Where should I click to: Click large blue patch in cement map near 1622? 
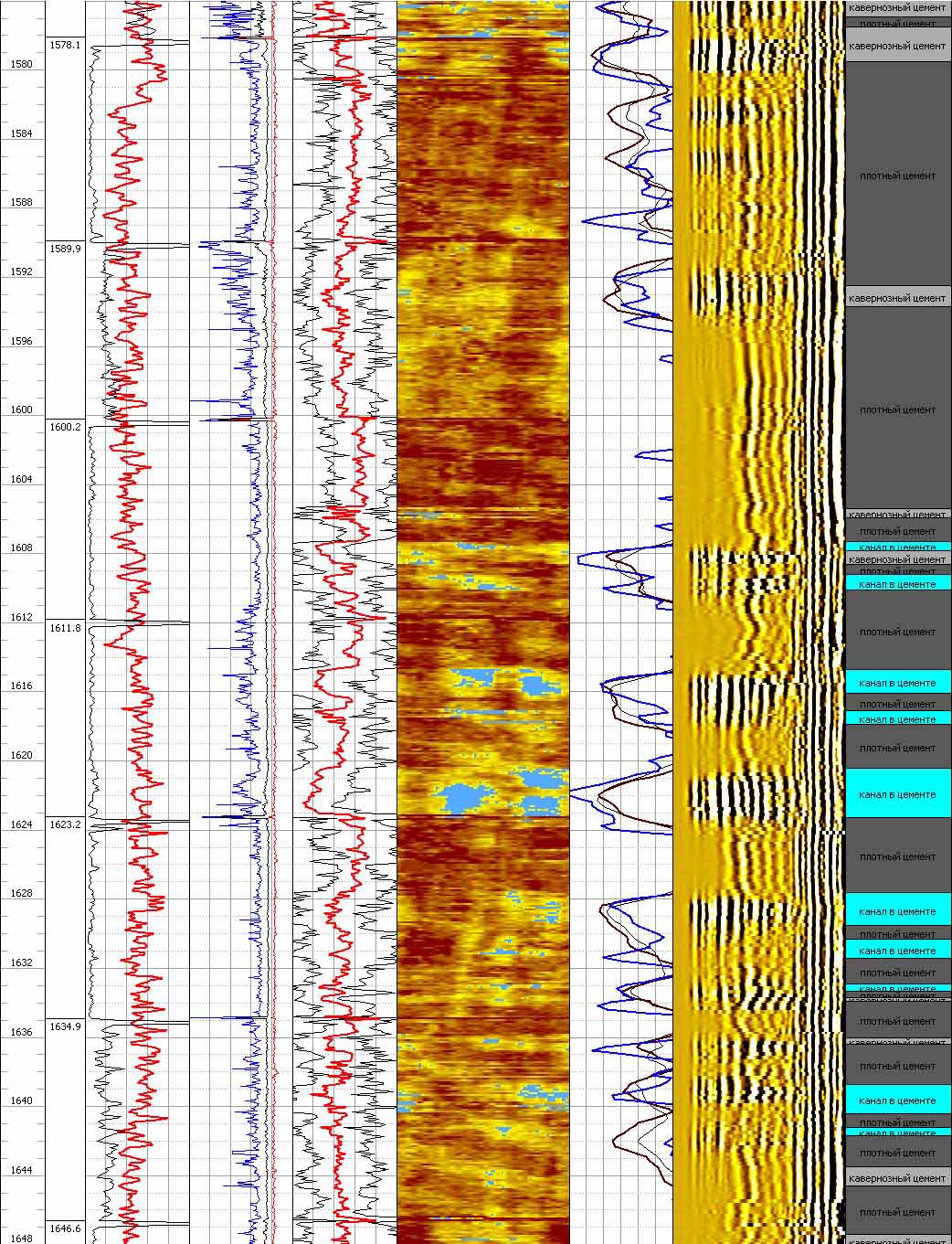point(466,796)
